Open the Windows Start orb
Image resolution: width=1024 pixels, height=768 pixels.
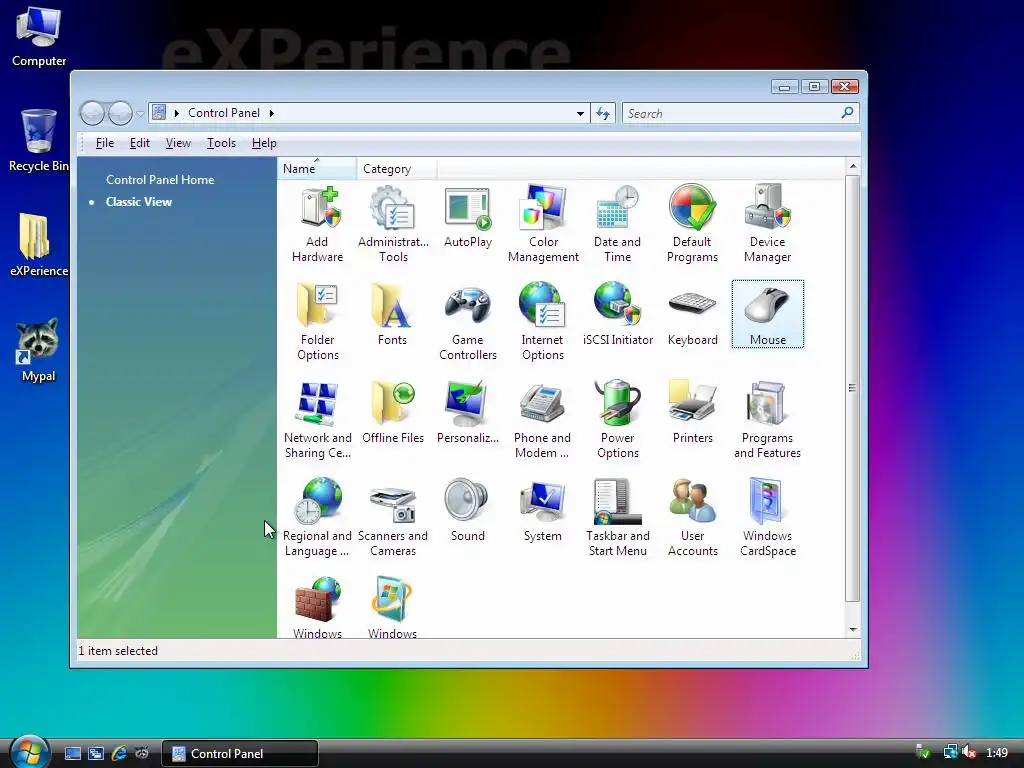tap(29, 751)
